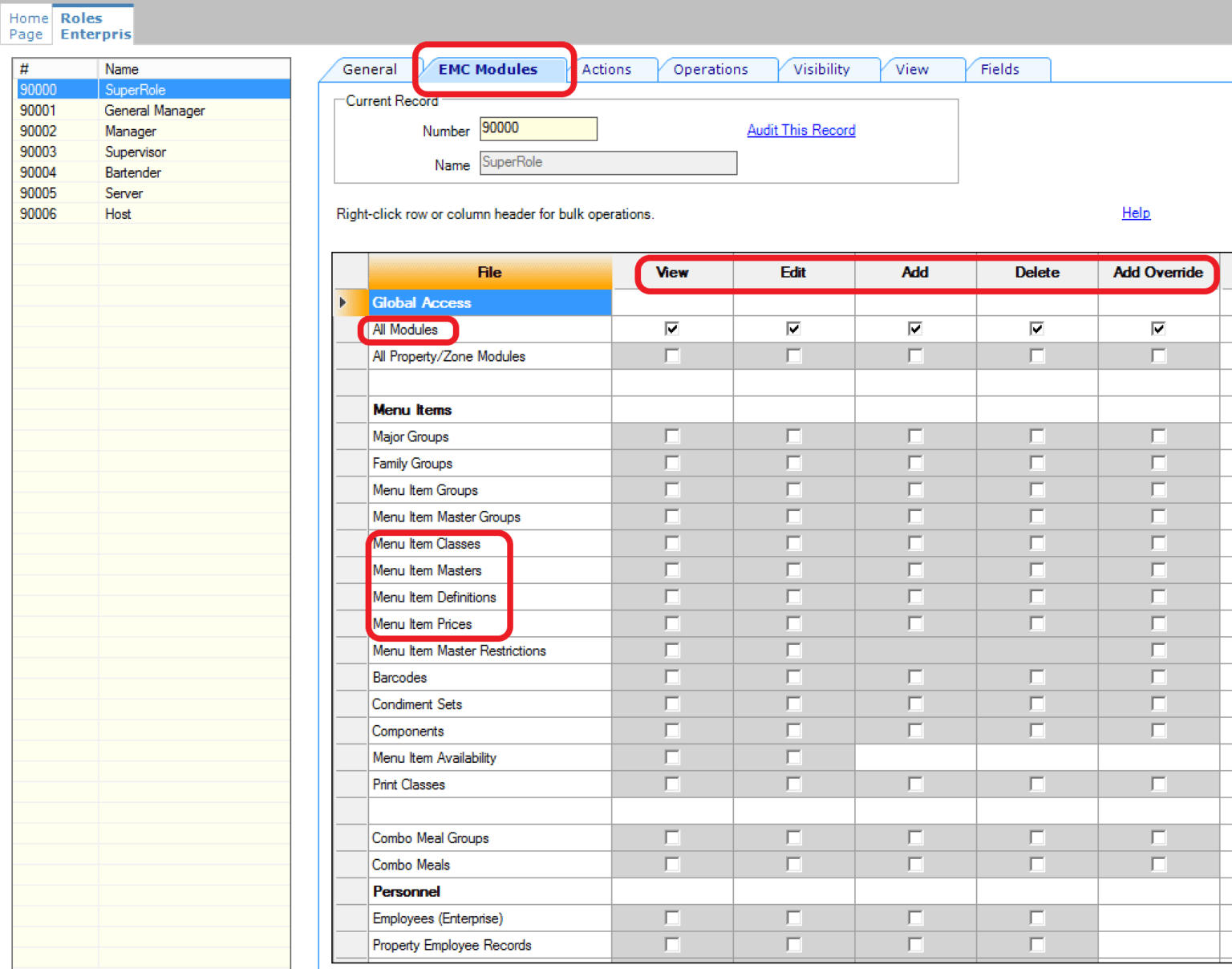Enable Add Override for Combo Meals
This screenshot has height=969, width=1232.
click(x=1158, y=864)
